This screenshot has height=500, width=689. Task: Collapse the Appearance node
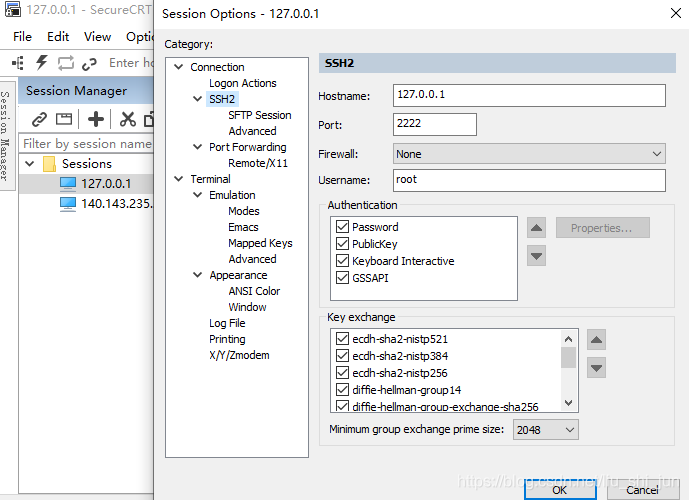click(198, 275)
